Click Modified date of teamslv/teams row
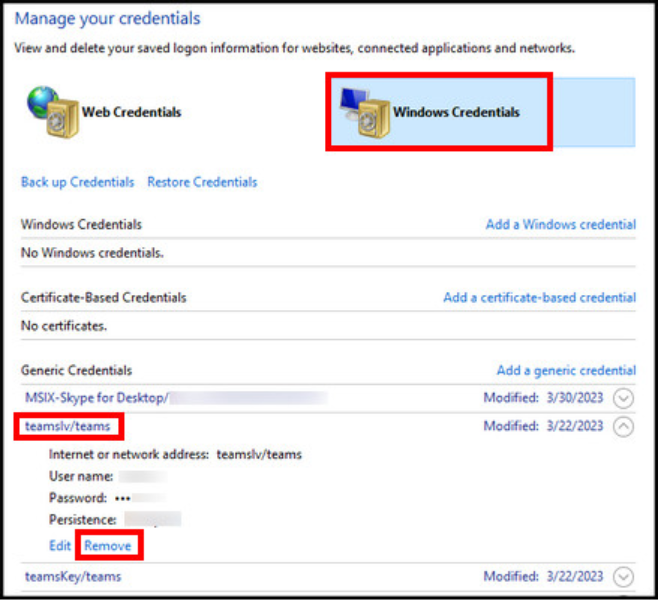The width and height of the screenshot is (658, 600). 543,426
